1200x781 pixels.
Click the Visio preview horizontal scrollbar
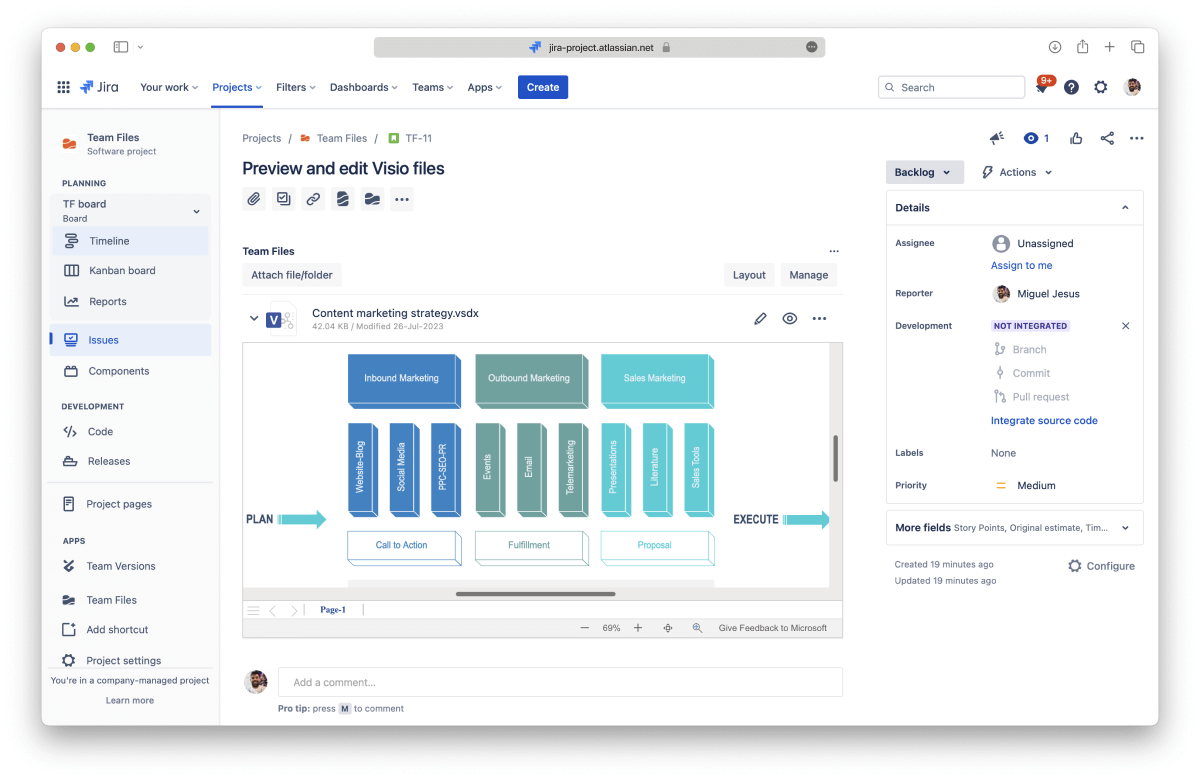click(535, 594)
